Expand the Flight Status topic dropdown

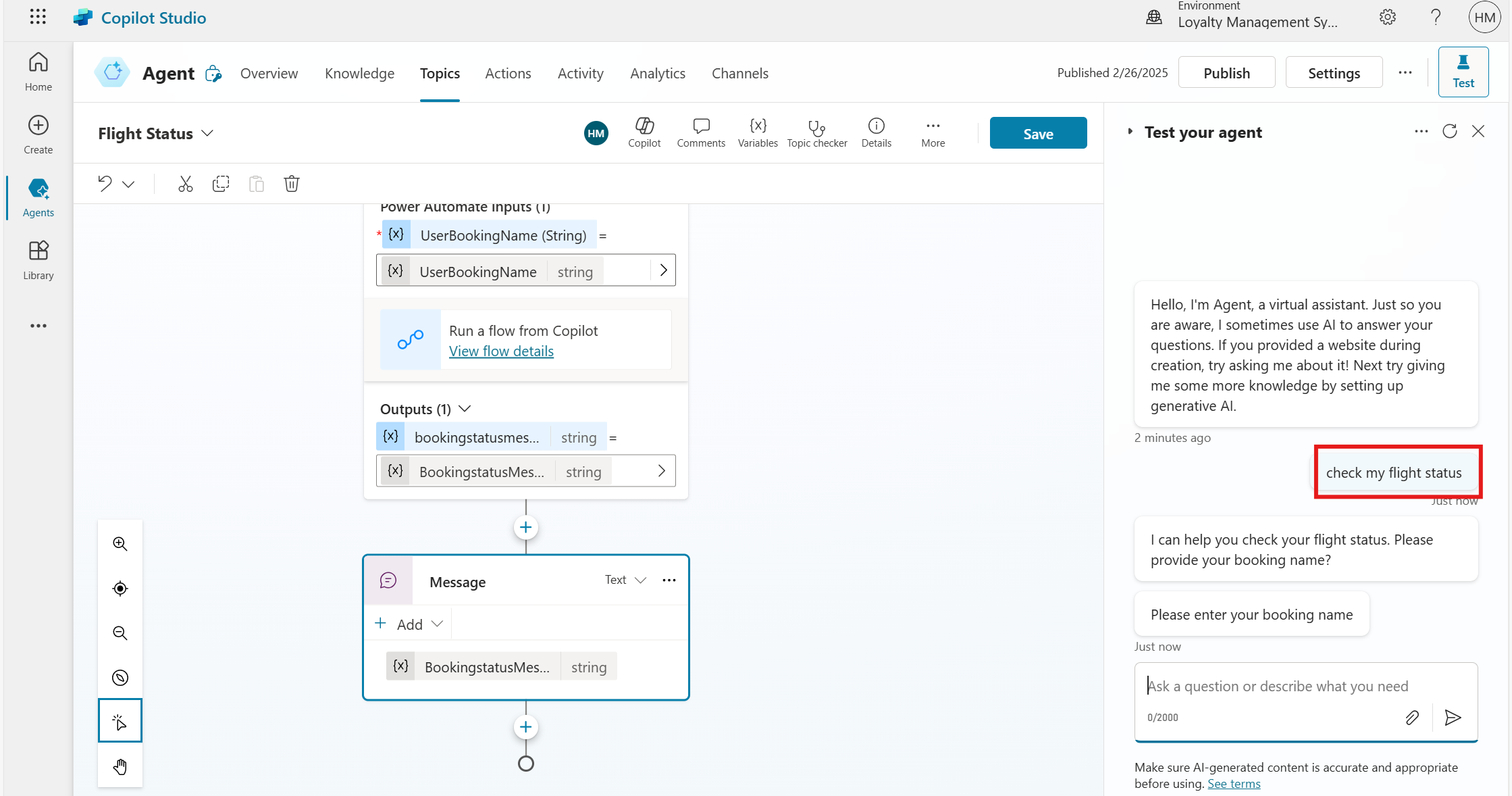tap(207, 134)
